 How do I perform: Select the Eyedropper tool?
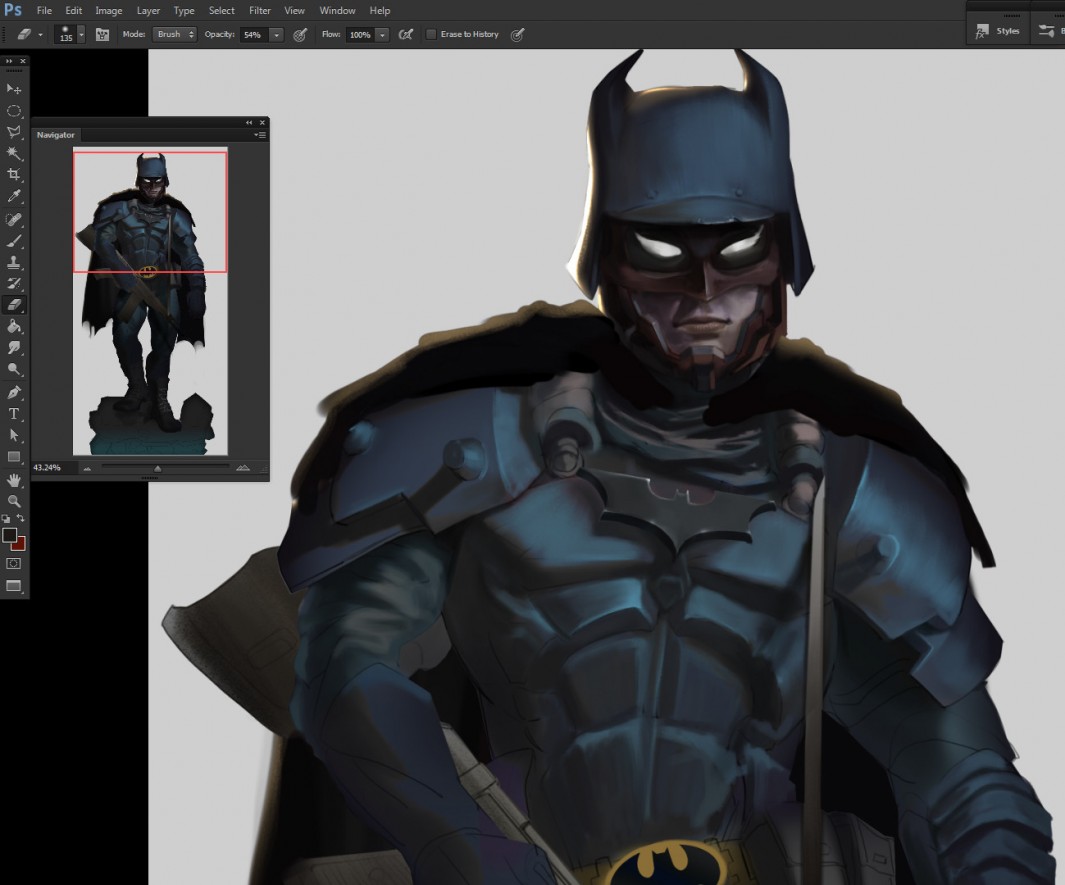[x=14, y=196]
